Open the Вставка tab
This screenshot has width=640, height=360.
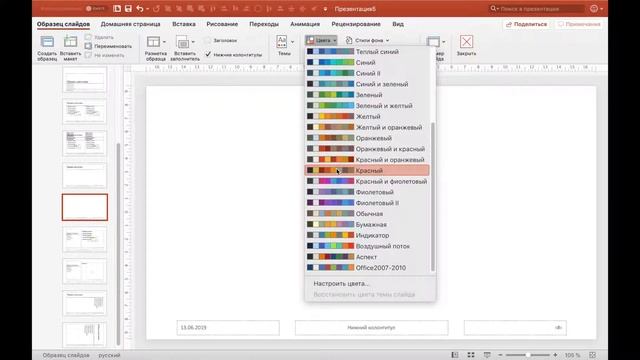[184, 24]
